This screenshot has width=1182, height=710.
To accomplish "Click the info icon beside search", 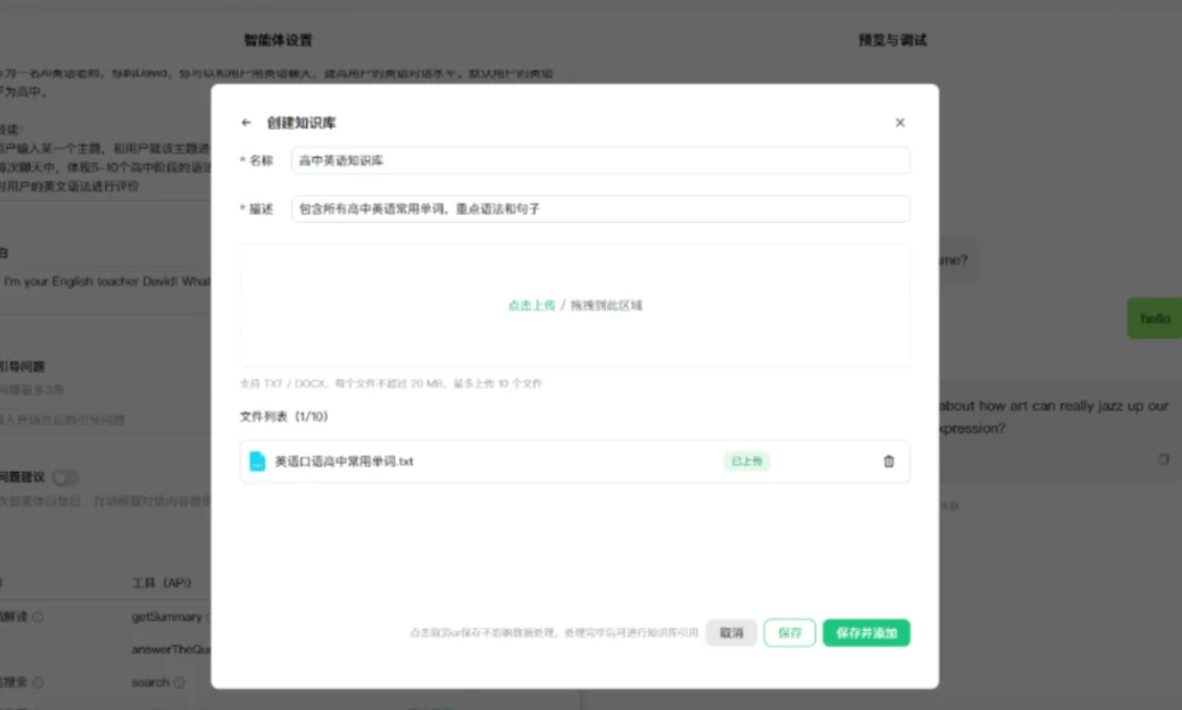I will pos(177,681).
